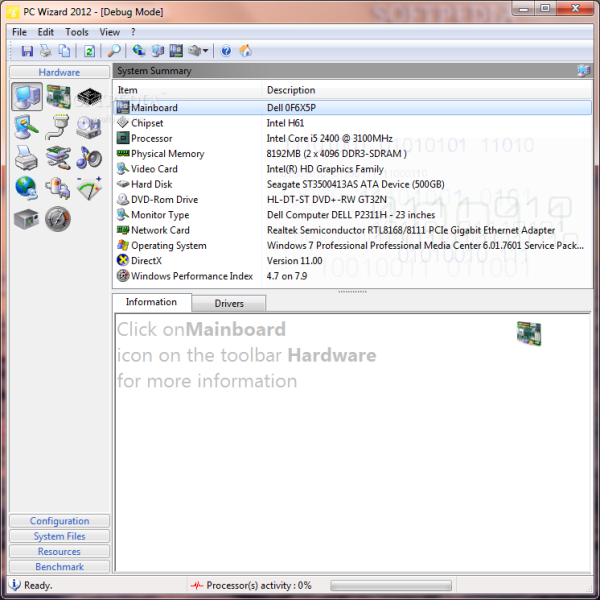Open the View menu

click(109, 32)
